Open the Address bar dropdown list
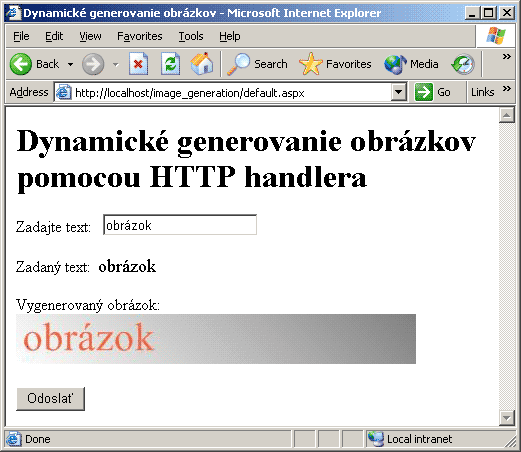 pyautogui.click(x=399, y=92)
